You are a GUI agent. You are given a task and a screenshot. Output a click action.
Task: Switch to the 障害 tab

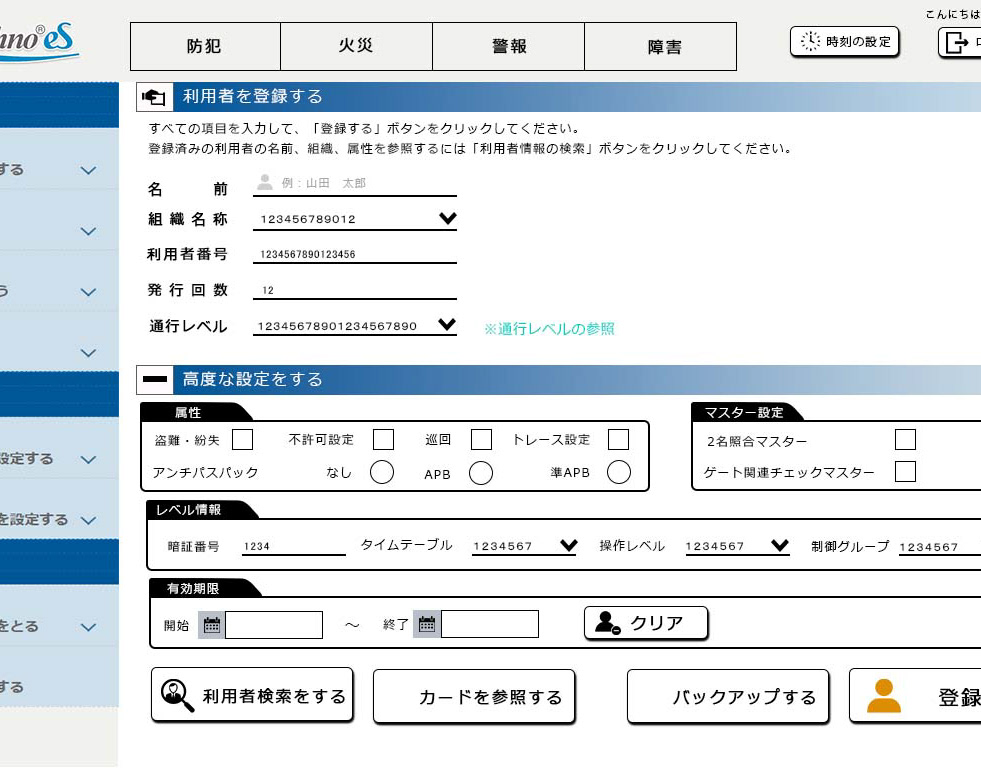click(660, 46)
